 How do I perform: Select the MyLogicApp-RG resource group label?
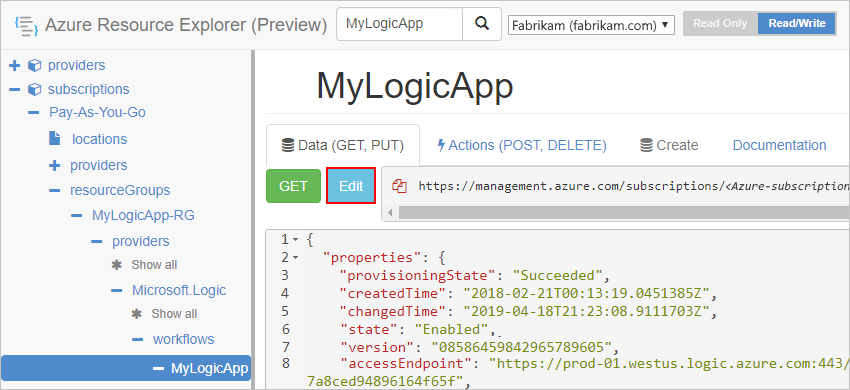click(x=143, y=216)
